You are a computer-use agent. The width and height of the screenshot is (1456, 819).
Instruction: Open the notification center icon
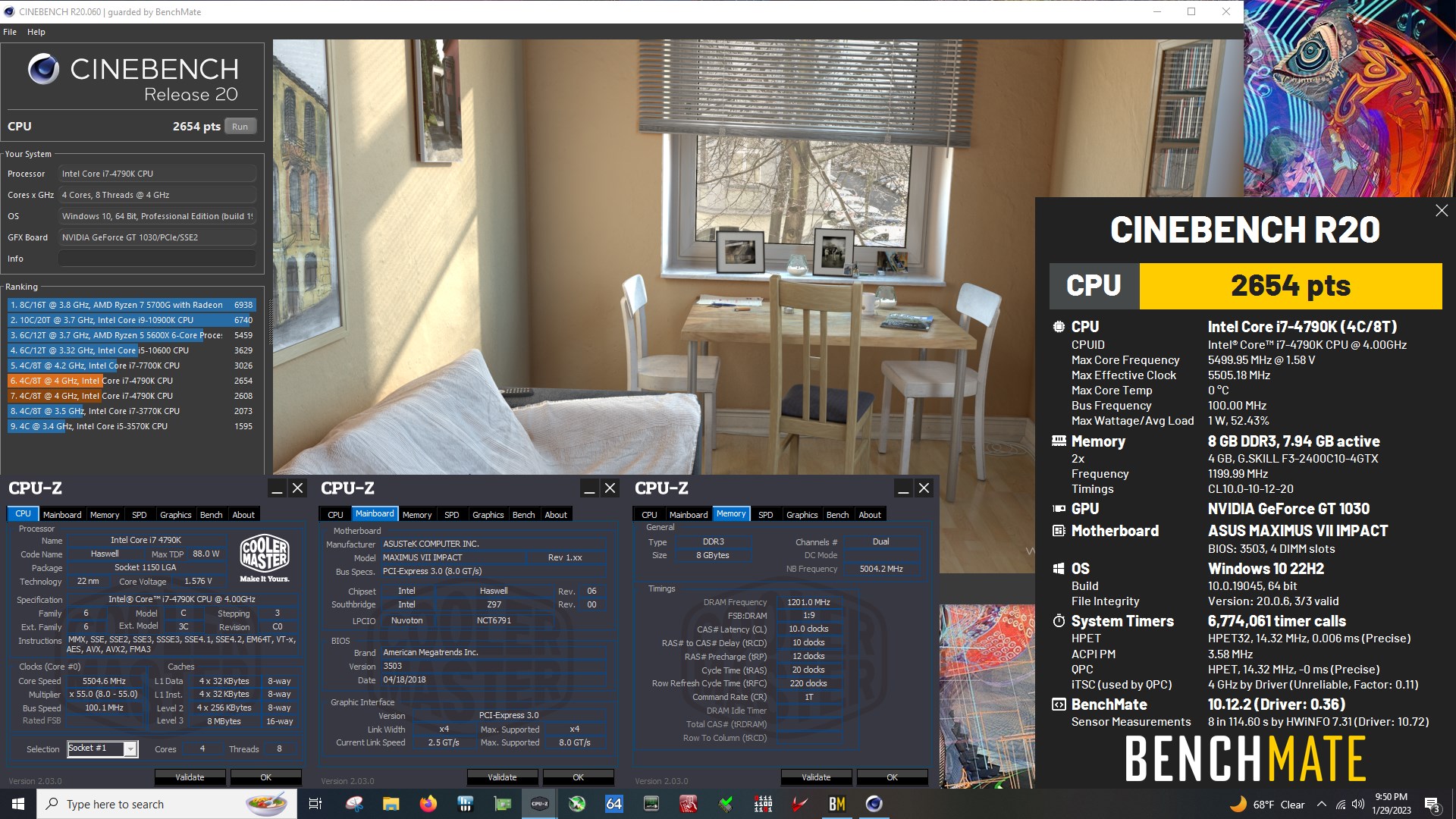tap(1432, 805)
